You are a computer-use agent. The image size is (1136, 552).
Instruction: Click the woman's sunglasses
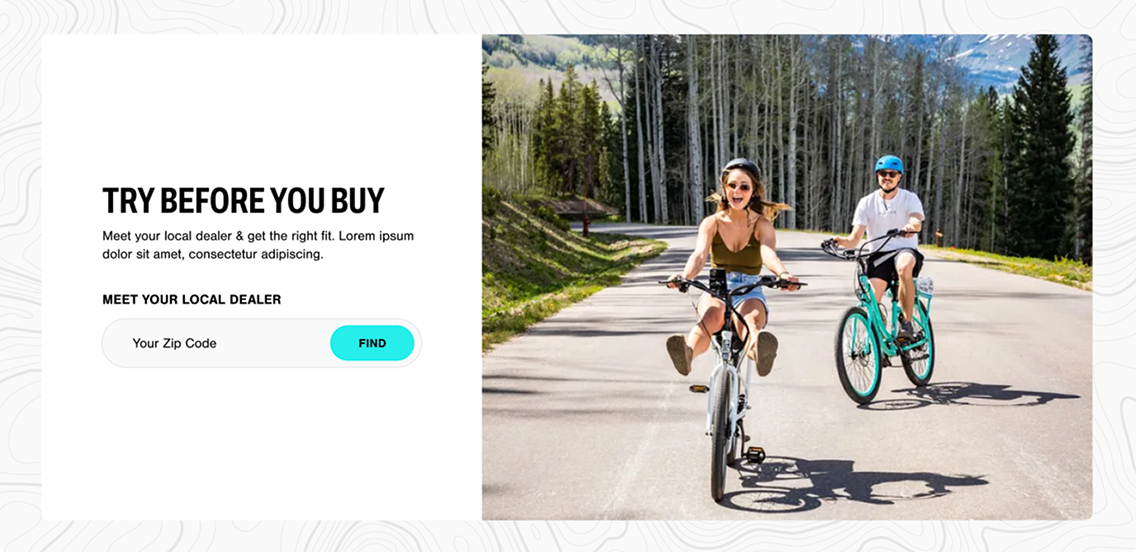coord(738,187)
